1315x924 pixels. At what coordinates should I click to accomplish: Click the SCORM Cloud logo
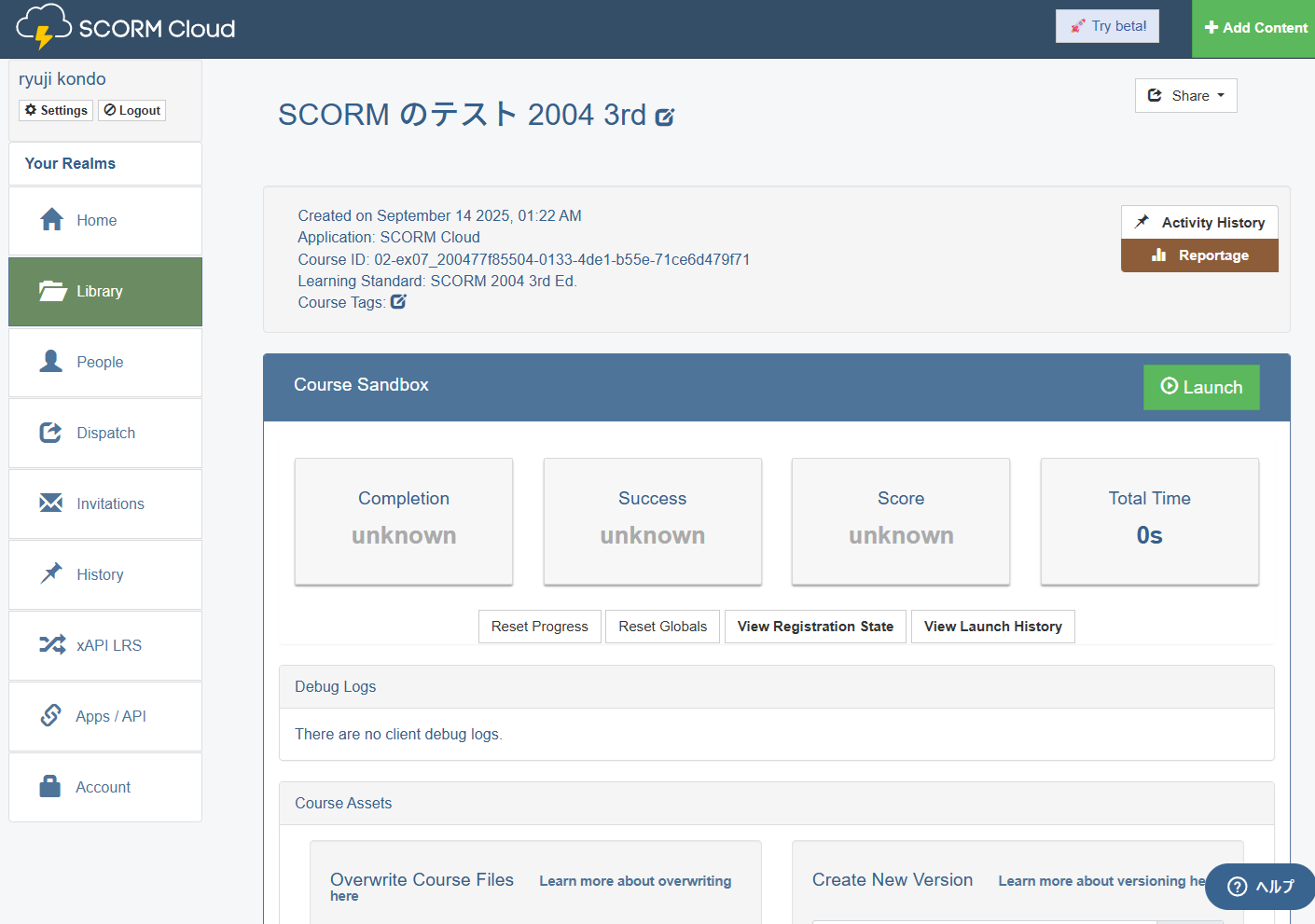tap(126, 28)
